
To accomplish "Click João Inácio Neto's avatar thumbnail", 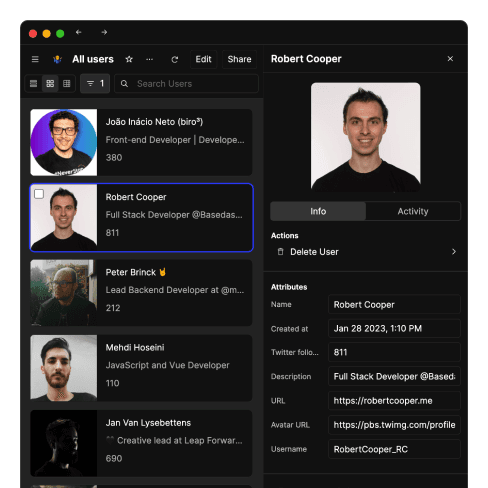I will 64,142.
